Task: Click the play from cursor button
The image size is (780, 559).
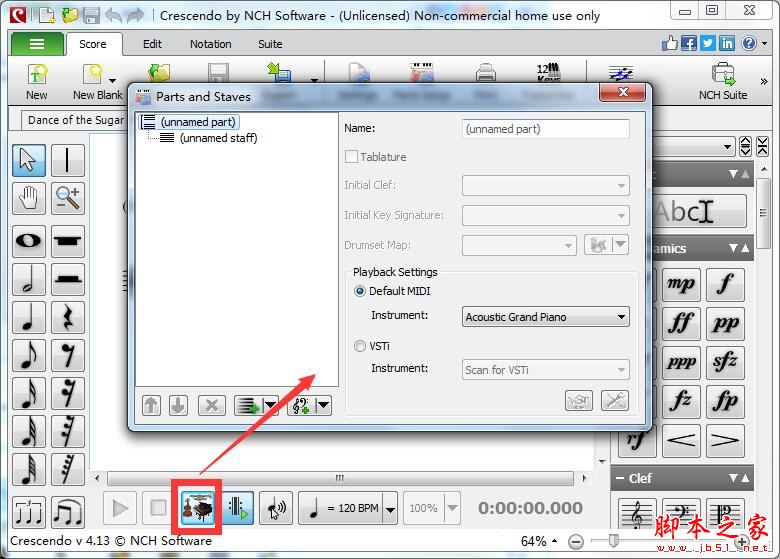Action: 237,508
